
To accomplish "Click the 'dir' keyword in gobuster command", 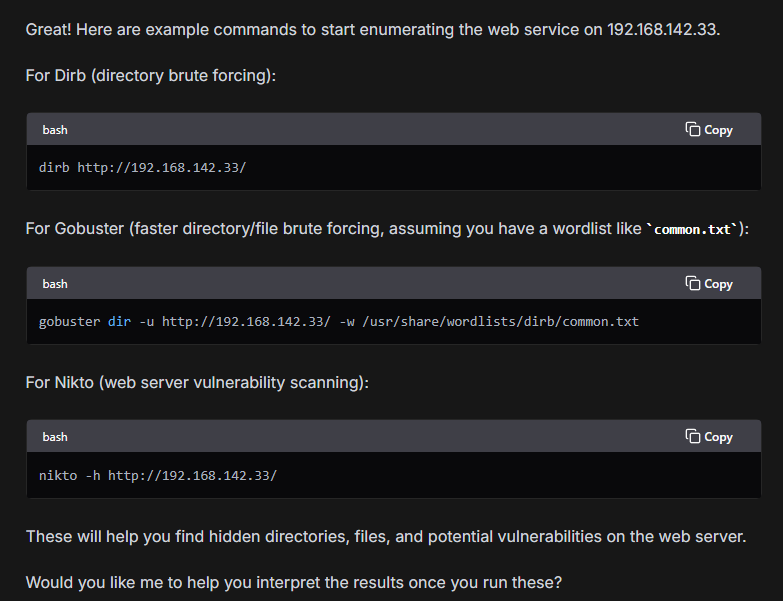I will [x=119, y=321].
